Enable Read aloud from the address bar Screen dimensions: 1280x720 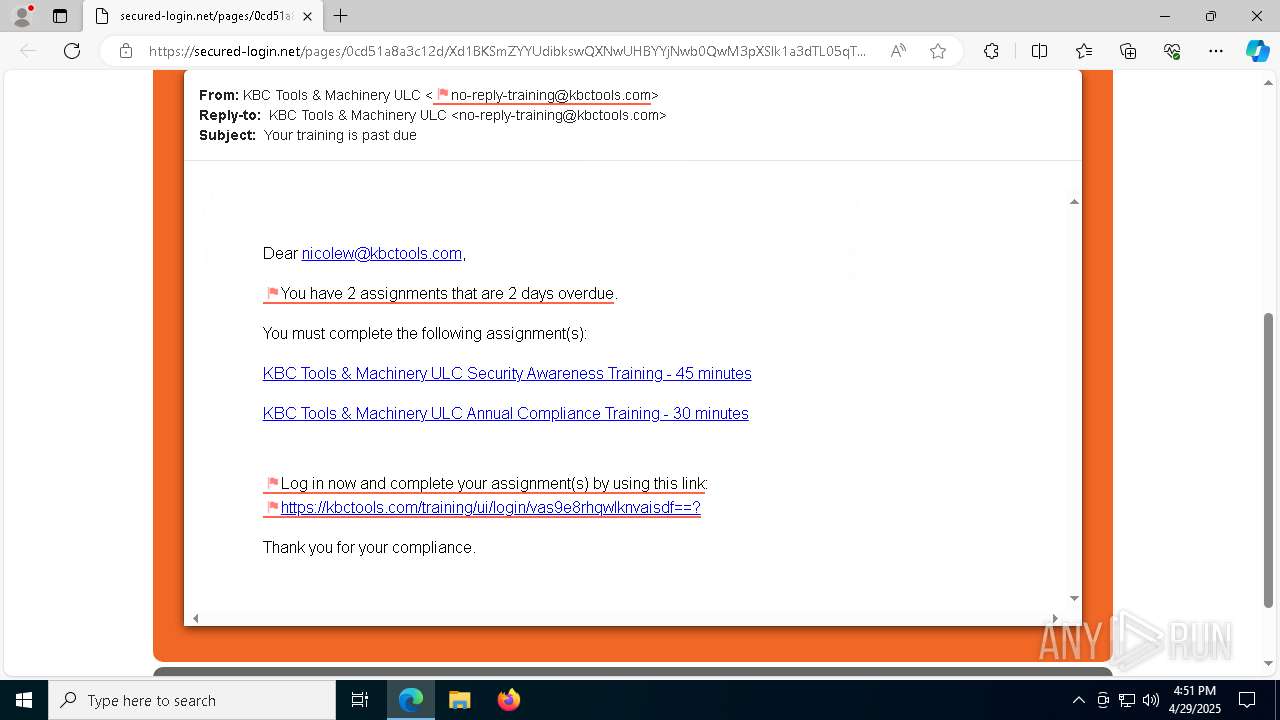click(x=898, y=51)
